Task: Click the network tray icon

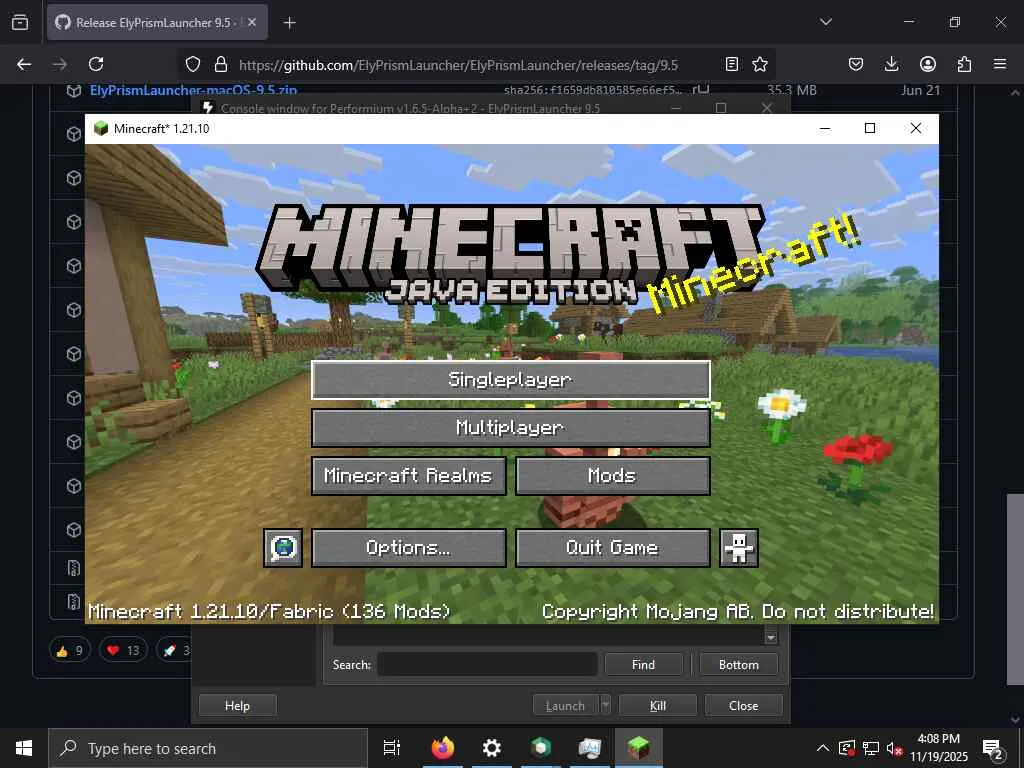Action: [x=871, y=748]
